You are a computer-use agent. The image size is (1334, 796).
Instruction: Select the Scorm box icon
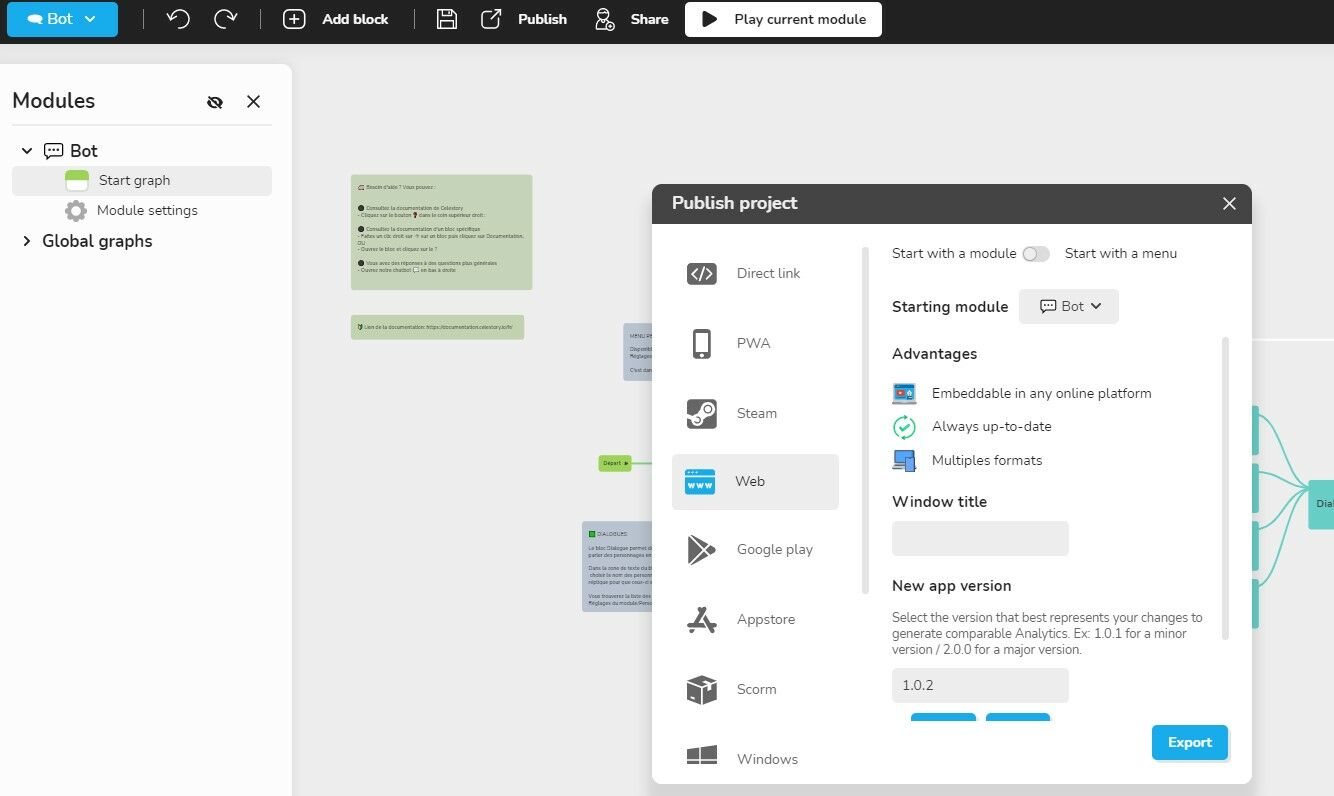tap(702, 689)
